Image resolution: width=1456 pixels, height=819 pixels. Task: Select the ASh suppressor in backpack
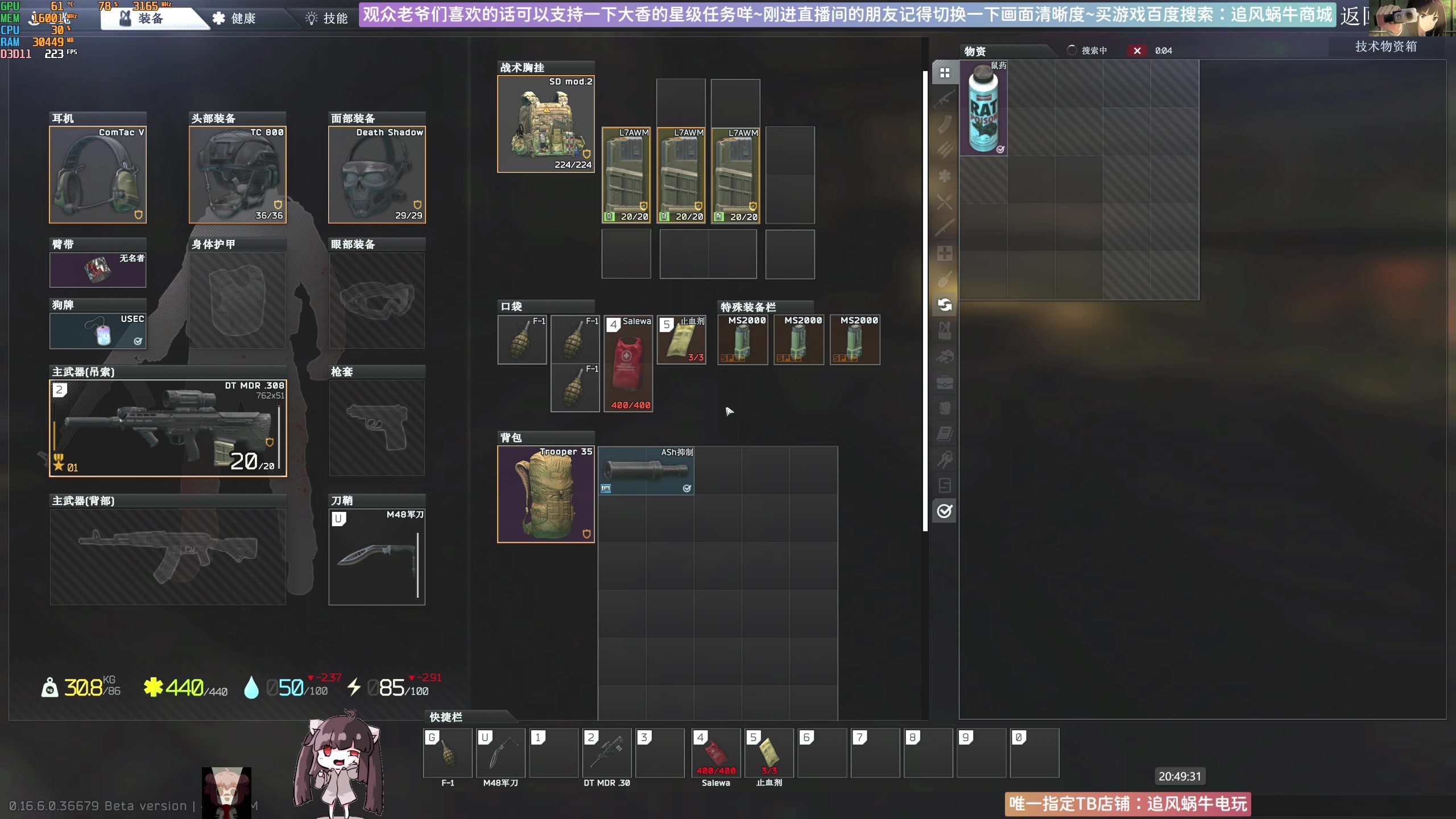646,470
